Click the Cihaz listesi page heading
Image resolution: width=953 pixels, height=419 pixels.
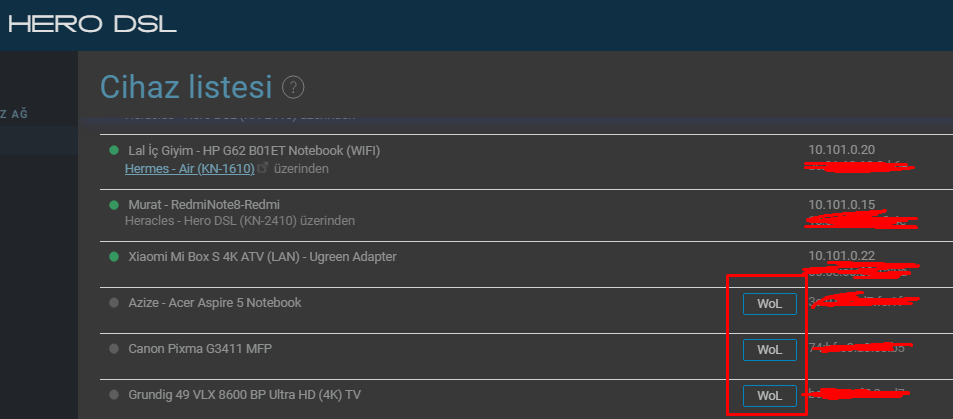(x=186, y=87)
